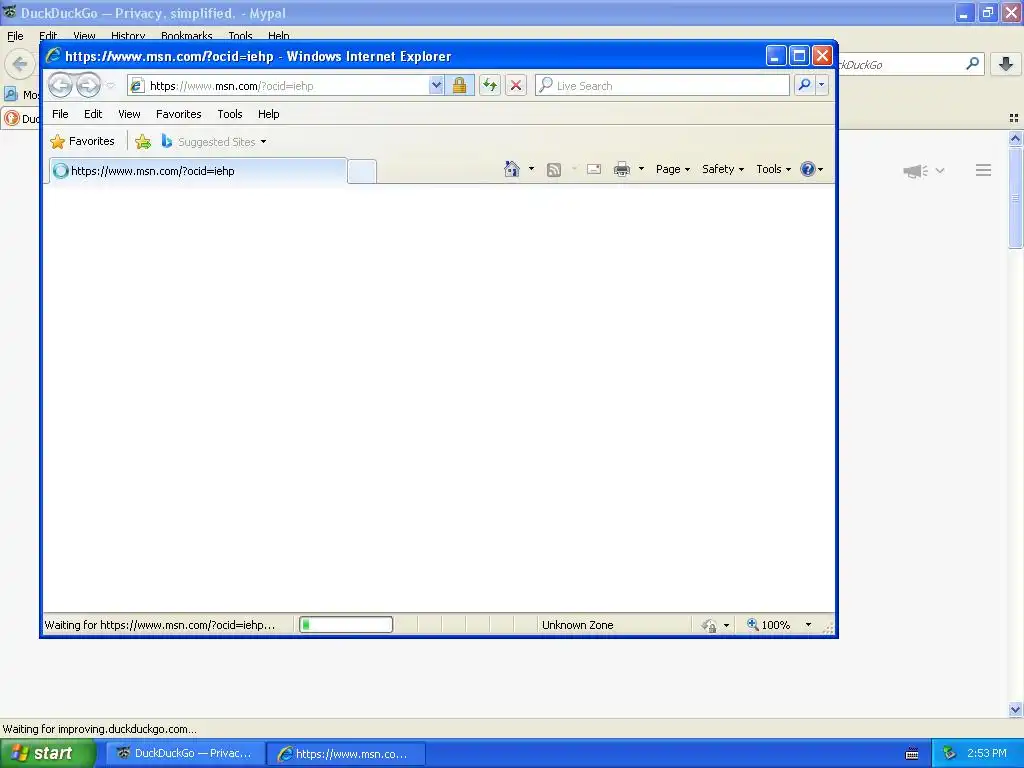The image size is (1024, 768).
Task: Click Mypal's back arrow button
Action: pyautogui.click(x=20, y=64)
